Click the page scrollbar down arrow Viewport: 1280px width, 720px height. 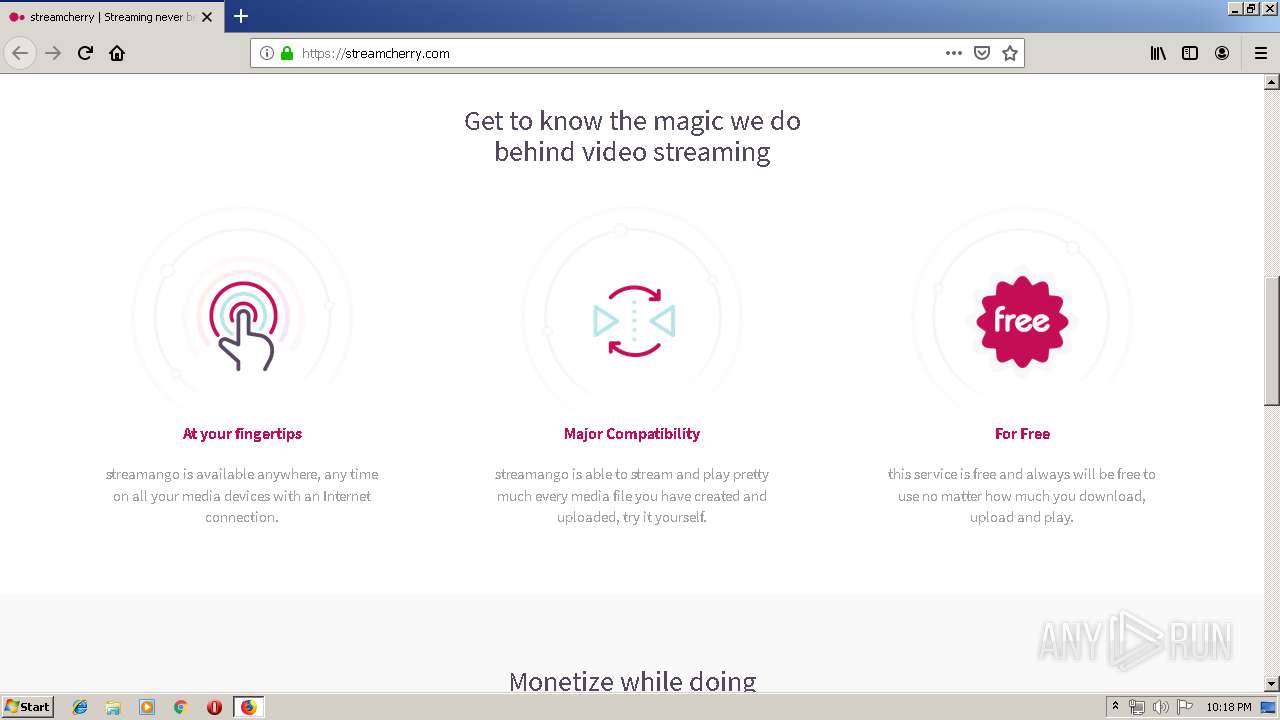[x=1271, y=684]
